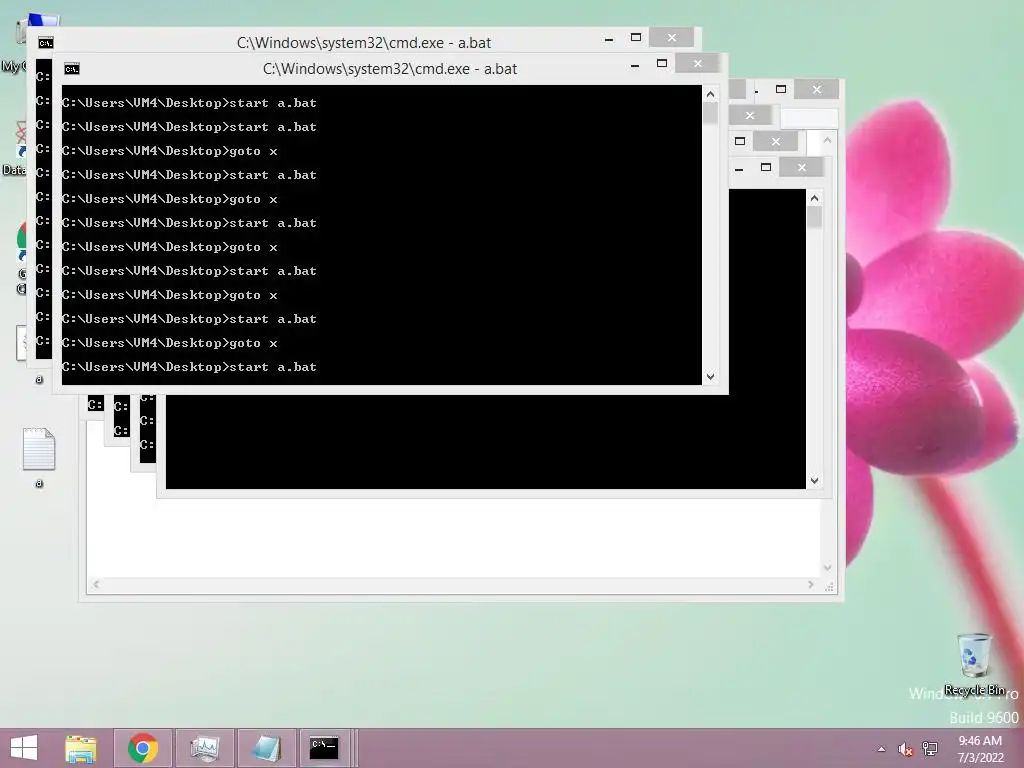The height and width of the screenshot is (768, 1024).
Task: Minimize the large empty black cmd window behind
Action: (739, 169)
